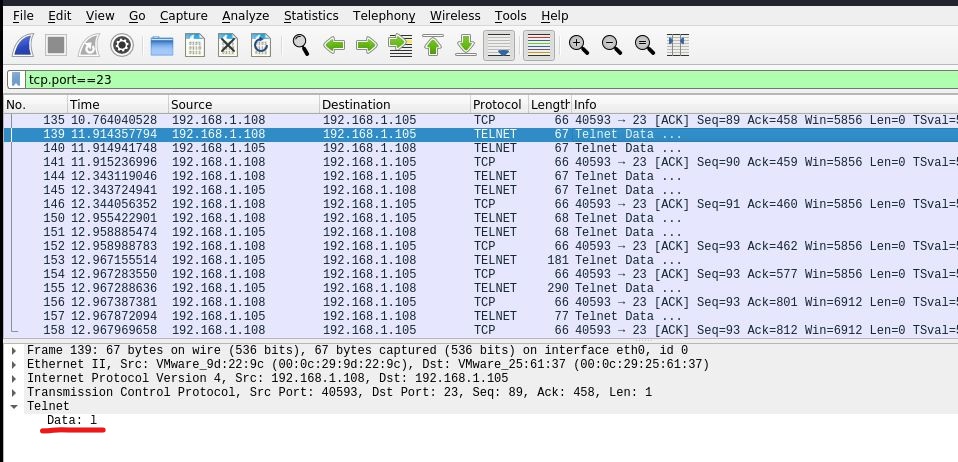The height and width of the screenshot is (462, 958).
Task: Go to specified packet icon
Action: (x=400, y=45)
